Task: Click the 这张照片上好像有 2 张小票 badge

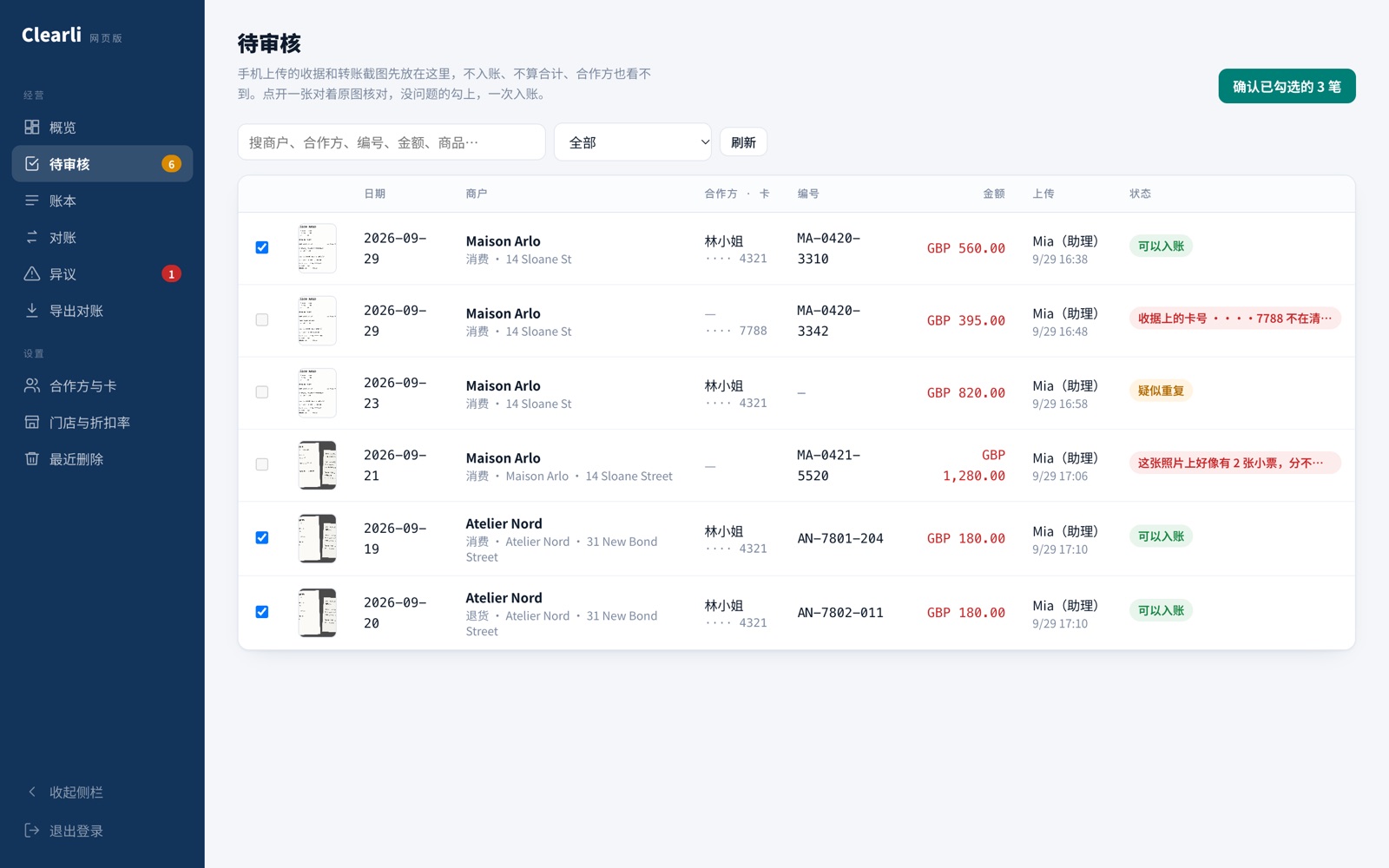Action: pos(1234,463)
